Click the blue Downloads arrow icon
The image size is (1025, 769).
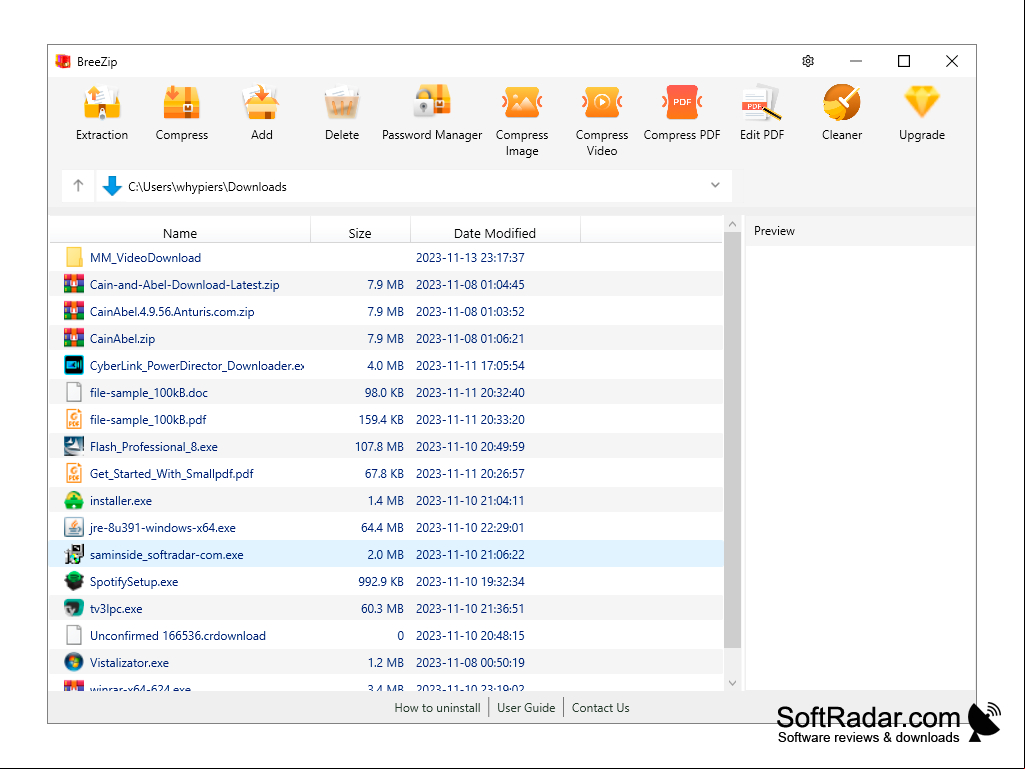pyautogui.click(x=112, y=186)
